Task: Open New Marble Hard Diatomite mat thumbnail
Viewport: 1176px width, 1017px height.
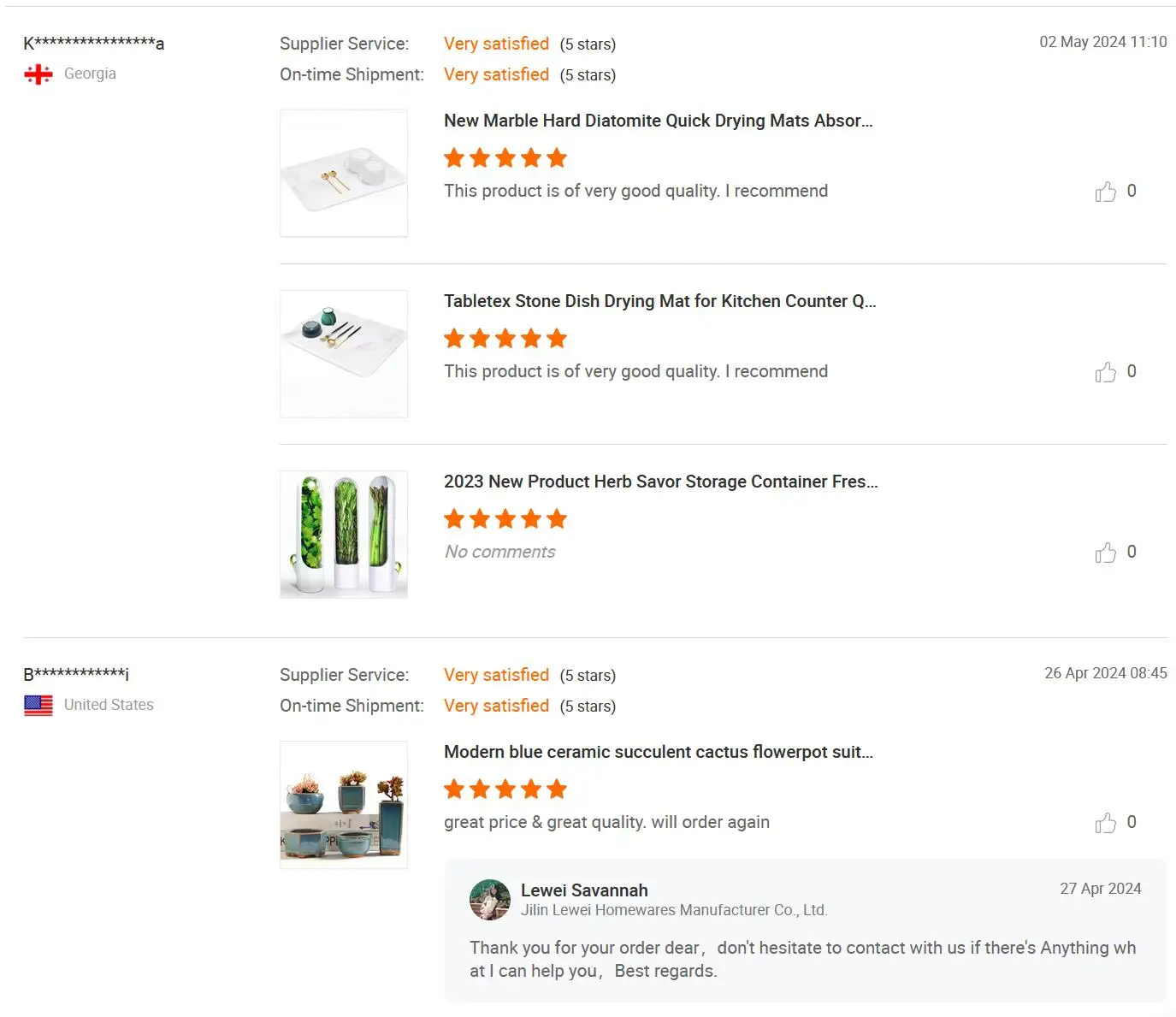Action: coord(344,173)
